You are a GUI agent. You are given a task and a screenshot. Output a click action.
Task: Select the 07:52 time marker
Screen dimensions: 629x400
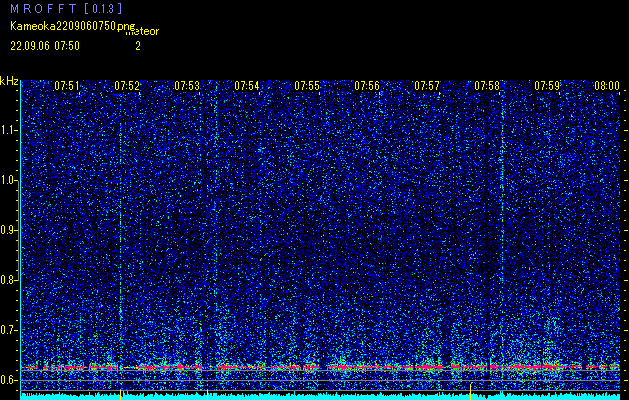[127, 86]
